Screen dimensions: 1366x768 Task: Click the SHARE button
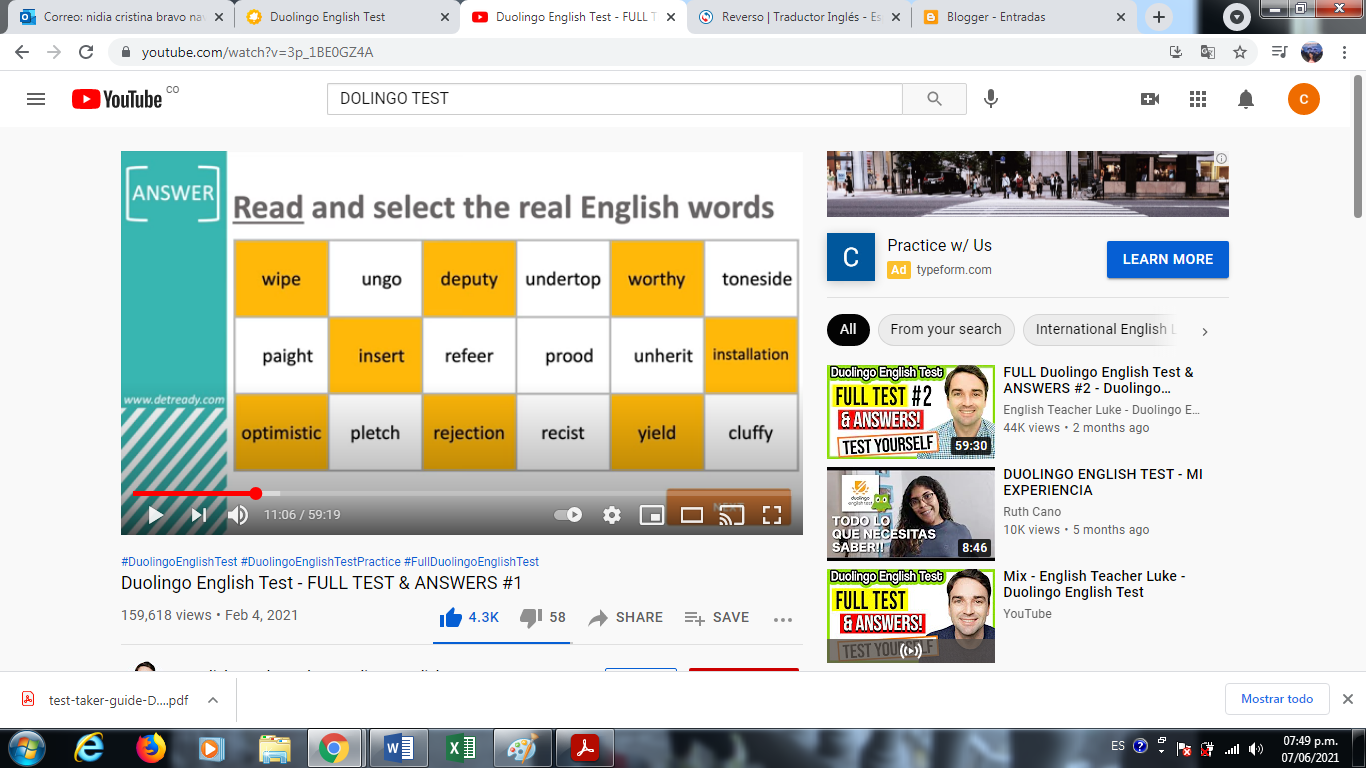pyautogui.click(x=626, y=618)
